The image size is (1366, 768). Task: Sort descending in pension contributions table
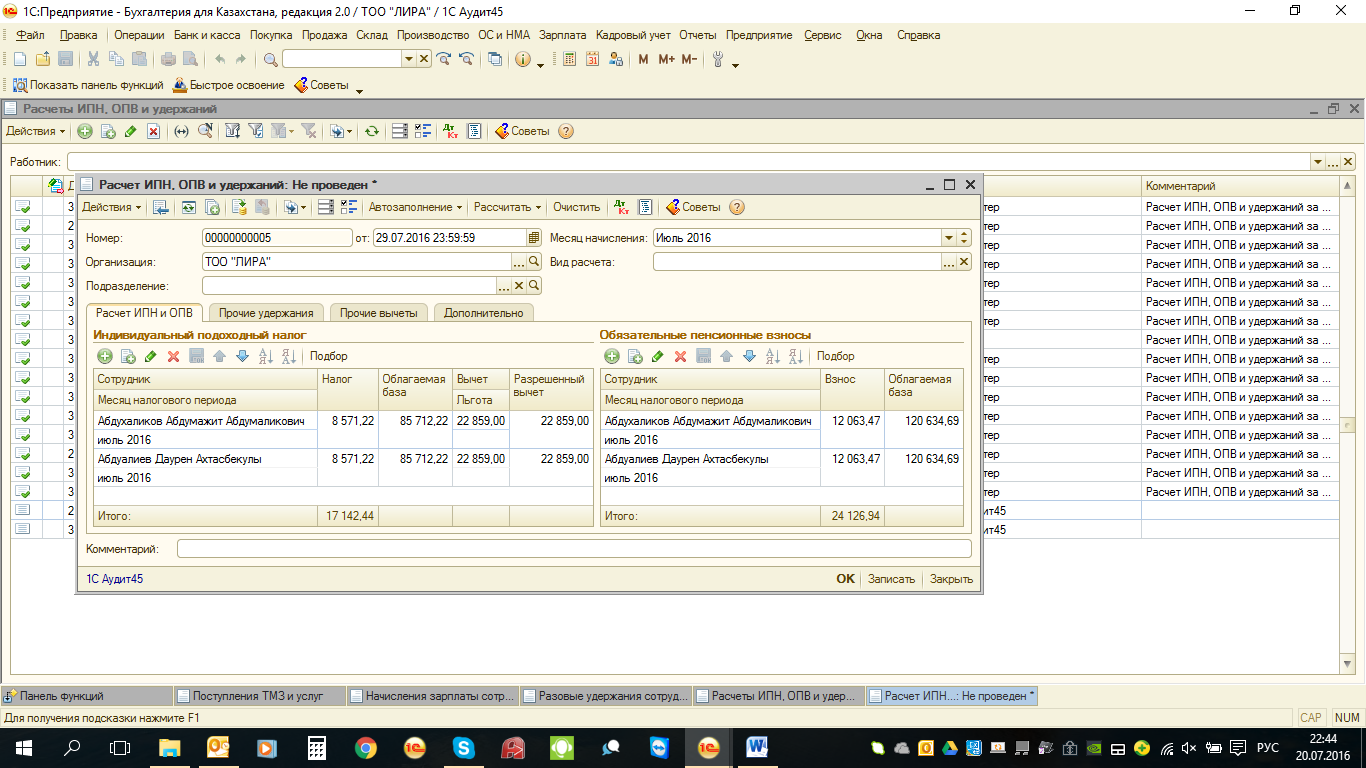click(x=796, y=356)
